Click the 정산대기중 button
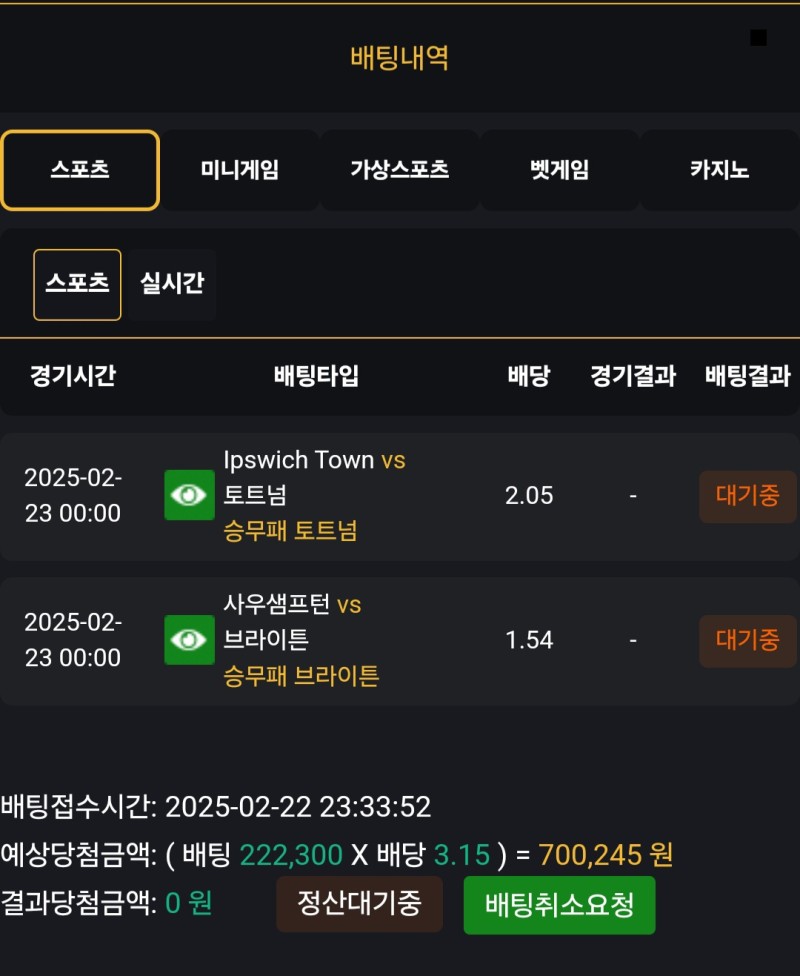800x976 pixels. click(x=359, y=904)
